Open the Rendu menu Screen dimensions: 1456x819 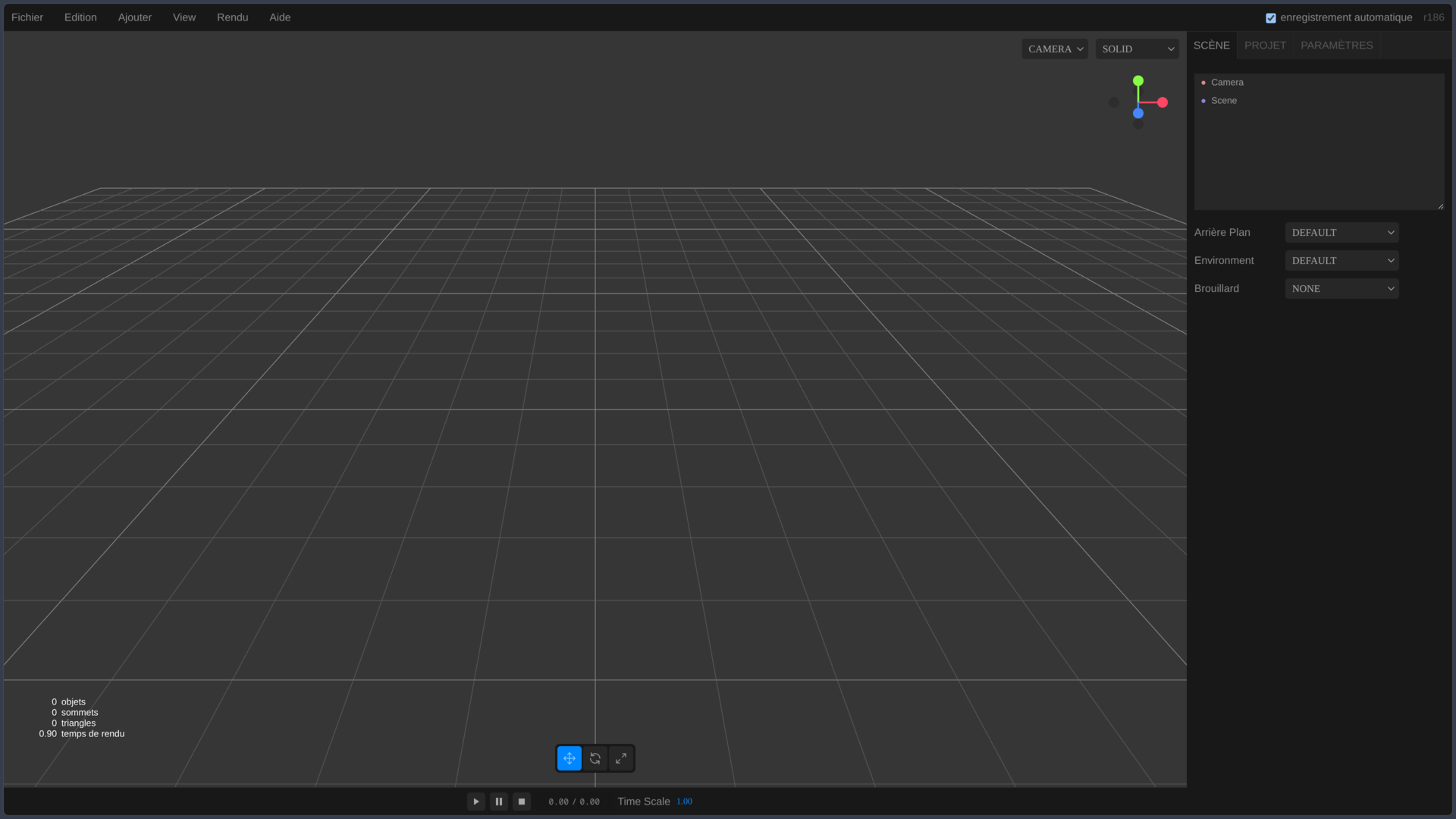click(x=233, y=17)
